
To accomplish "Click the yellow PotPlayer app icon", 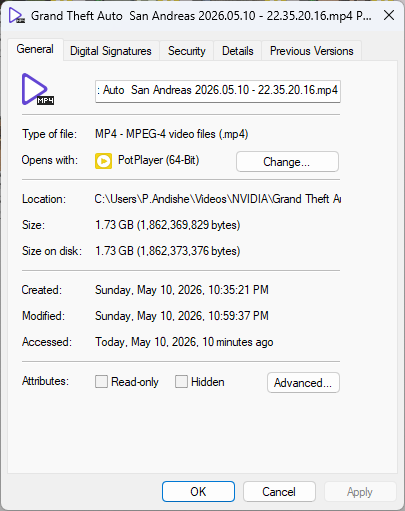I will coord(103,161).
